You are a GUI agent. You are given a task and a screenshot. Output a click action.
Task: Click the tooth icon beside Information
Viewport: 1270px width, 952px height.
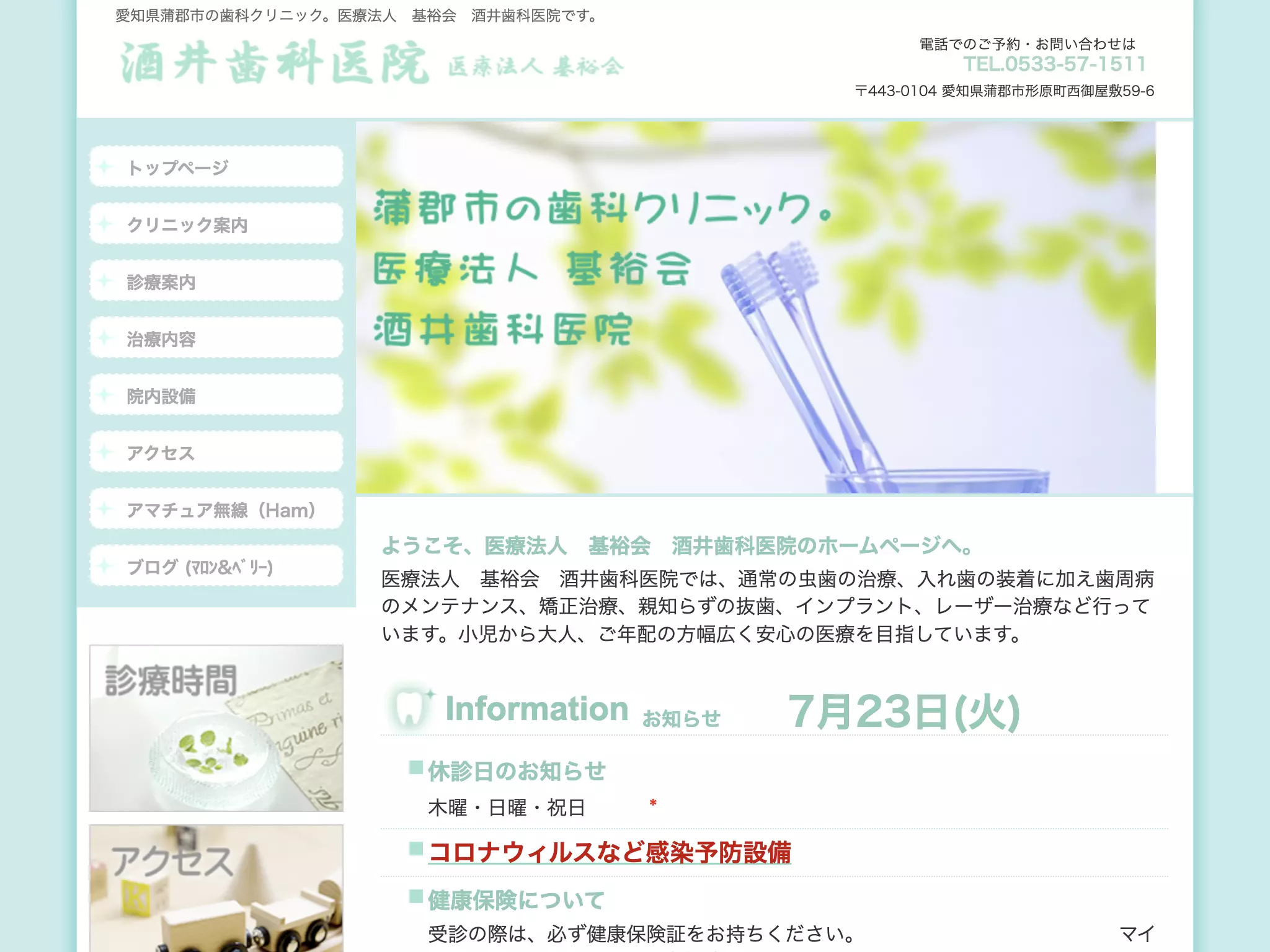[411, 708]
